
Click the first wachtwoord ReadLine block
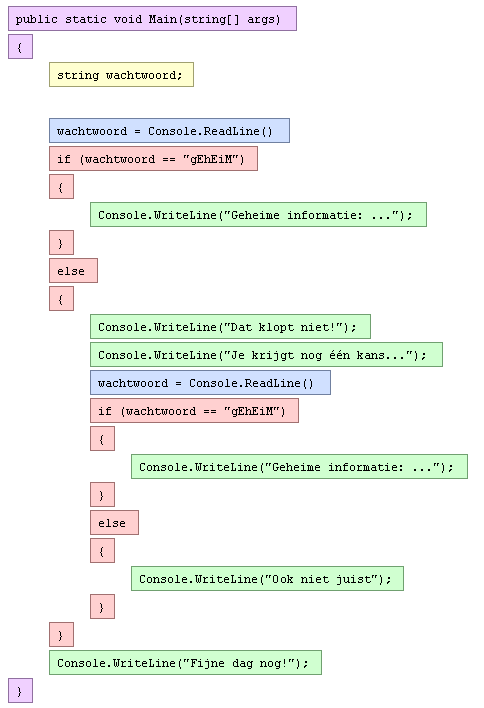(x=169, y=130)
